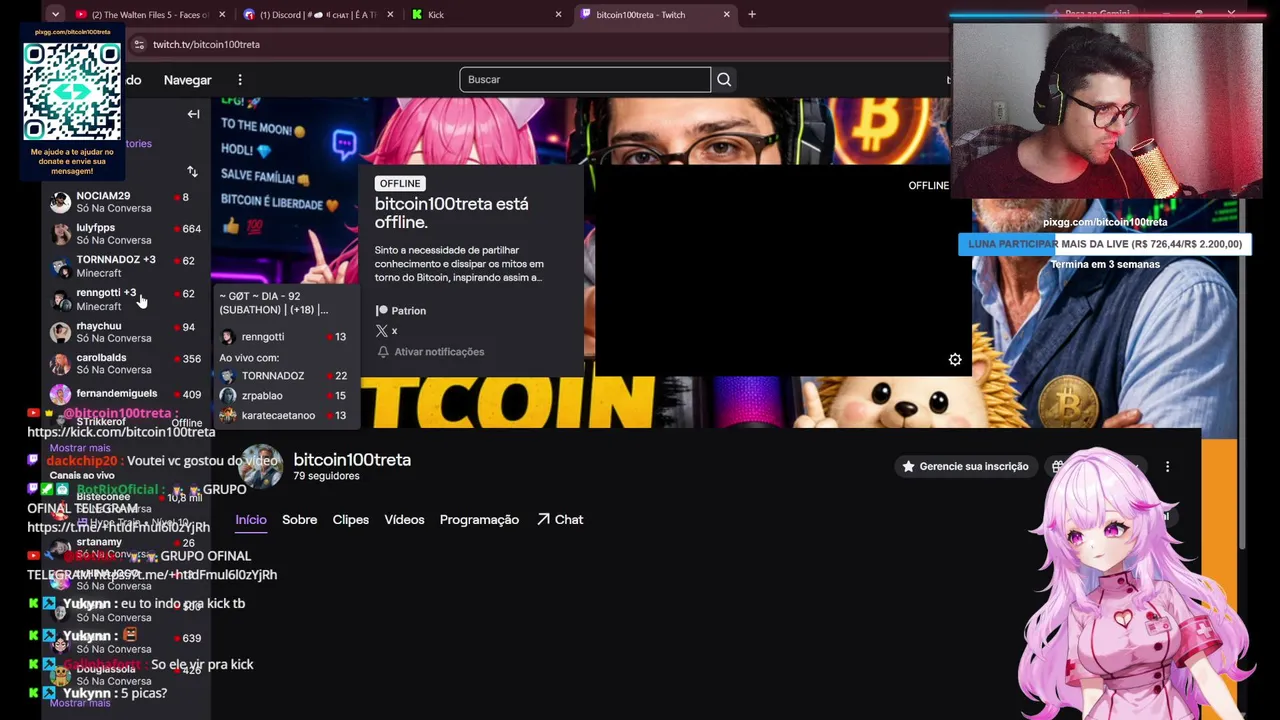The image size is (1280, 720).
Task: Open the three-dot menu beside Navegar
Action: pyautogui.click(x=240, y=80)
